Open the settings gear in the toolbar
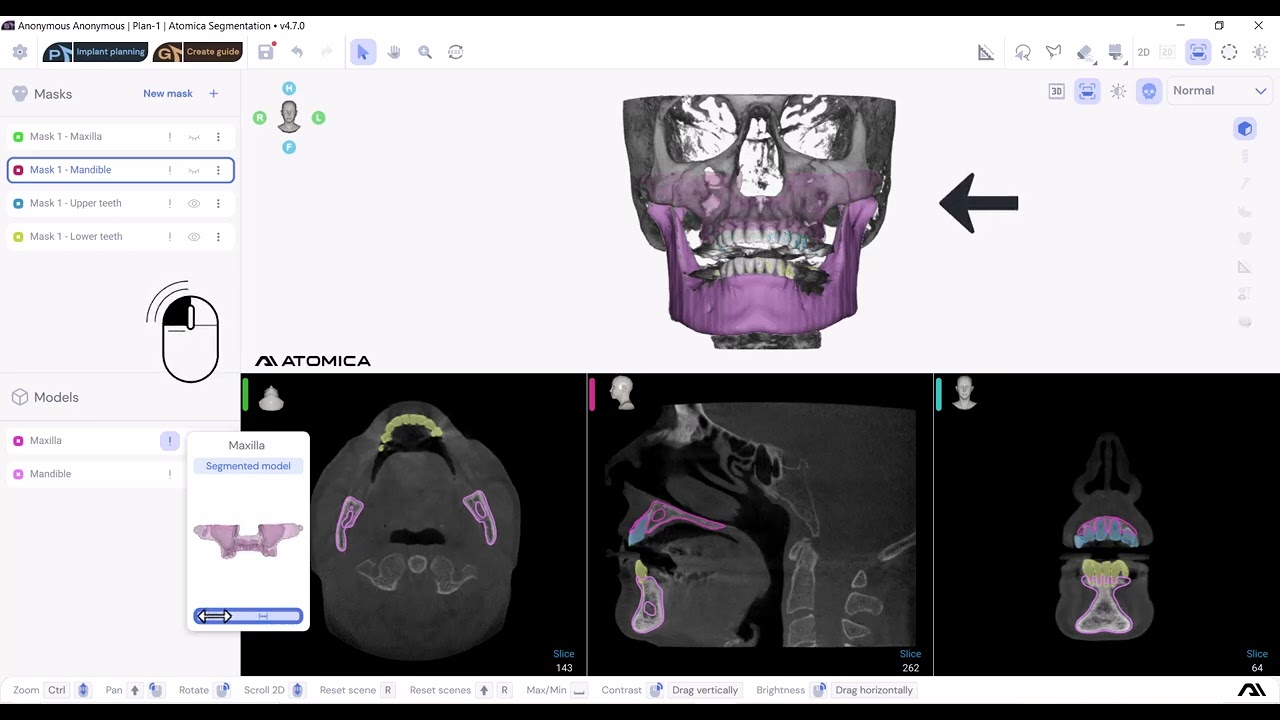 pyautogui.click(x=20, y=52)
